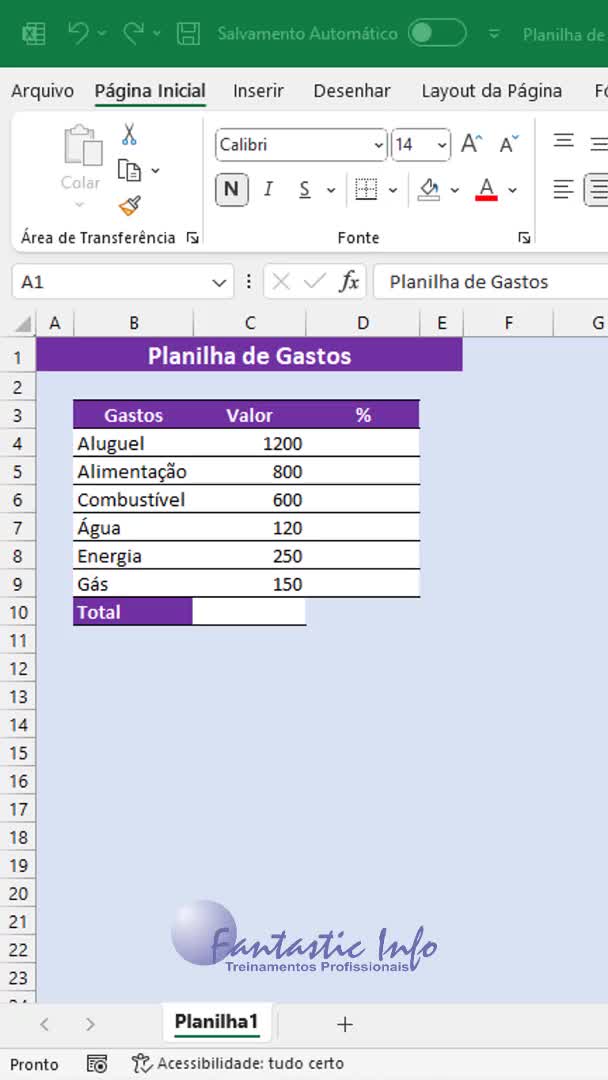Center align the cell text
This screenshot has height=1080, width=608.
598,189
